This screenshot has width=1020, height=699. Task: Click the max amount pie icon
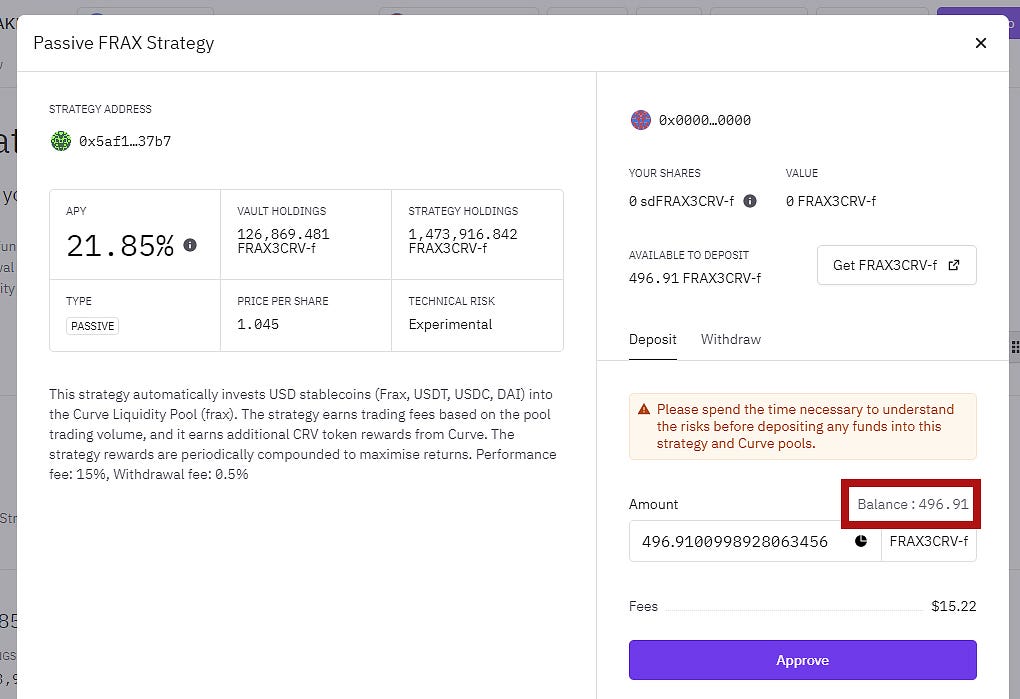(x=861, y=541)
